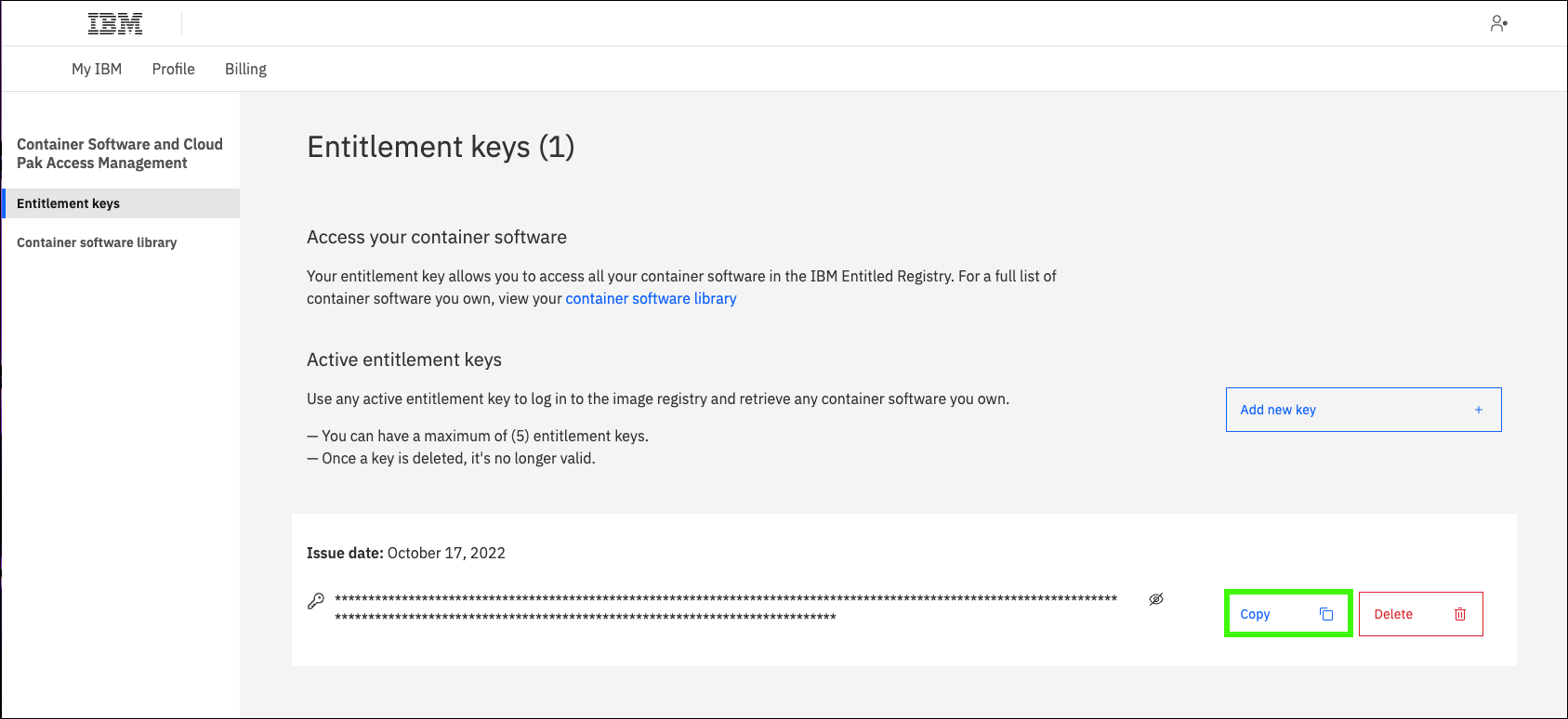Click the Entitlement keys (1) page heading
The height and width of the screenshot is (719, 1568).
pyautogui.click(x=441, y=147)
